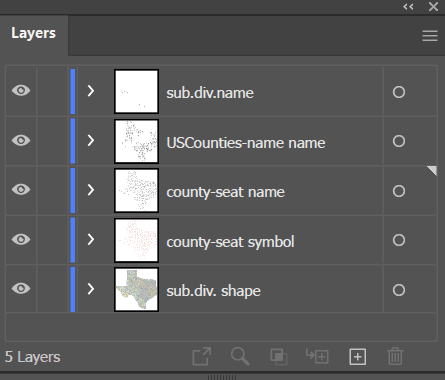This screenshot has width=445, height=380.
Task: Close the Layers panel
Action: point(433,6)
